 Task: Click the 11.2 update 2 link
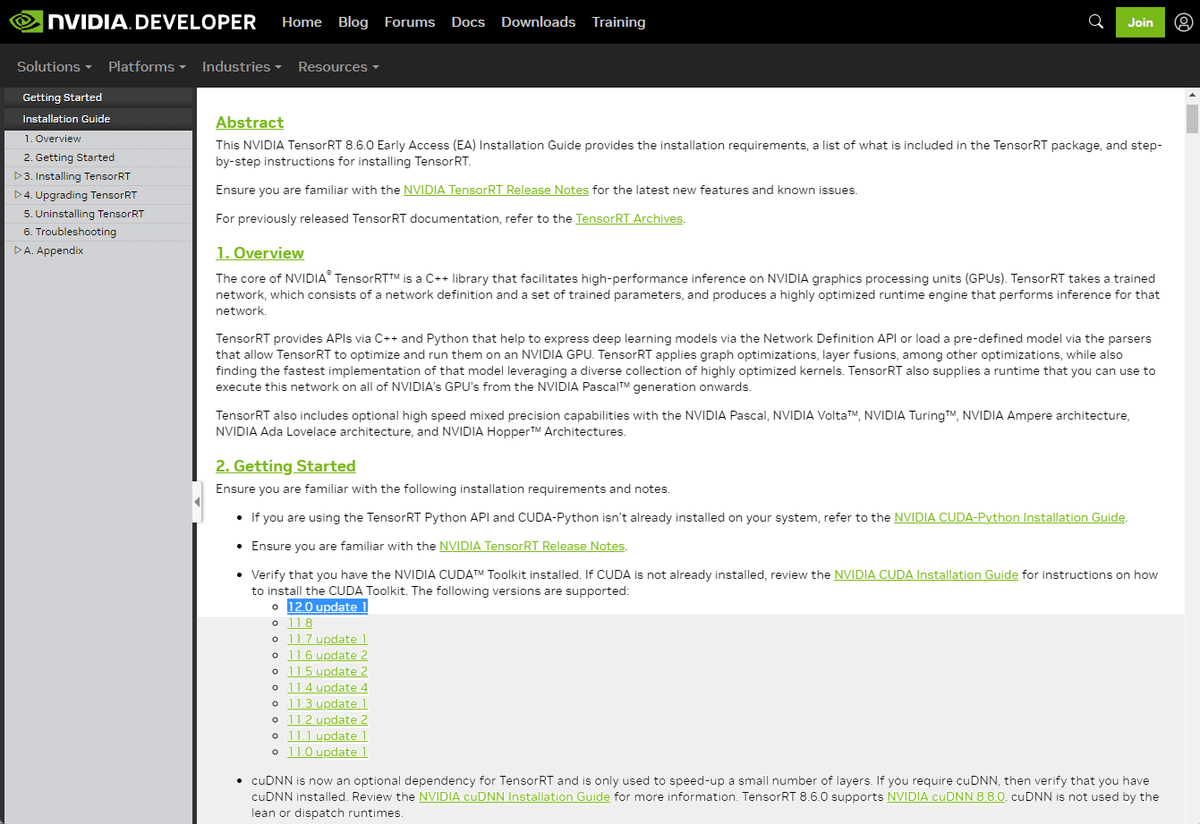(328, 720)
